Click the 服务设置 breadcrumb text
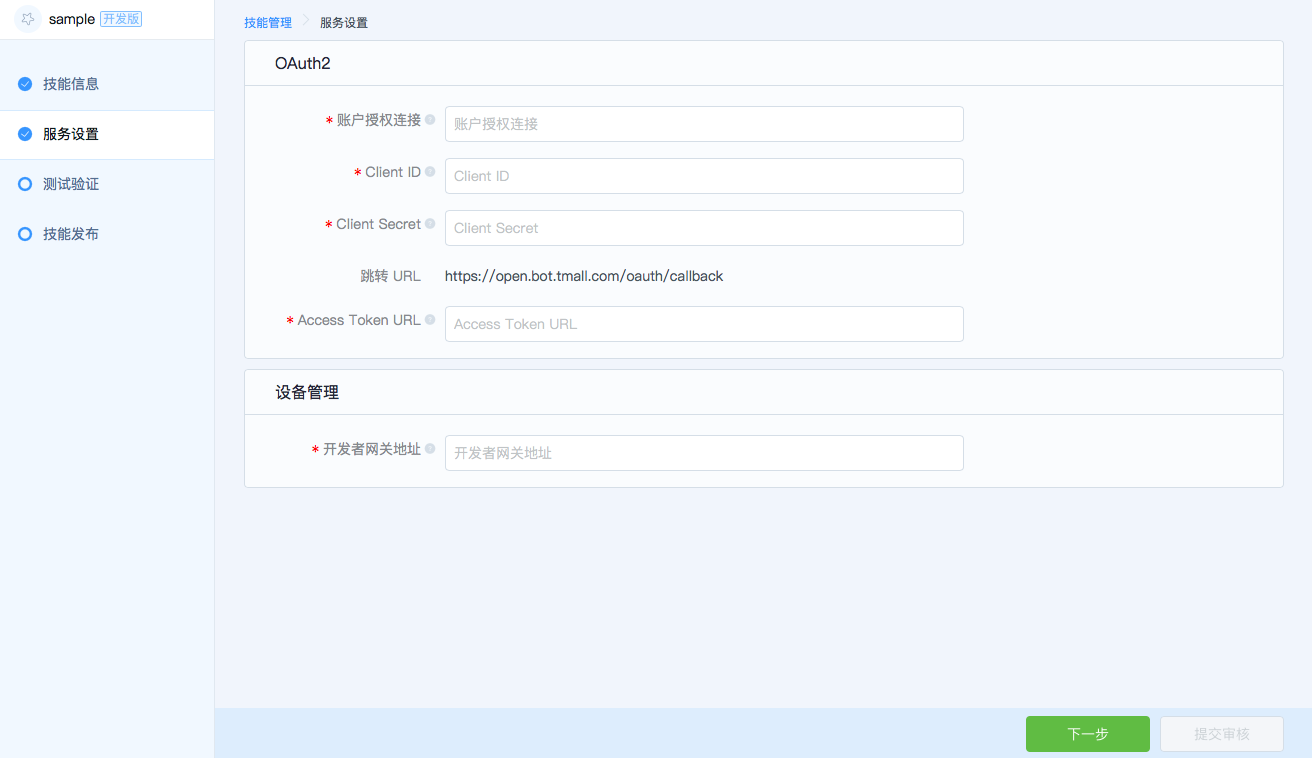The width and height of the screenshot is (1312, 758). click(344, 22)
